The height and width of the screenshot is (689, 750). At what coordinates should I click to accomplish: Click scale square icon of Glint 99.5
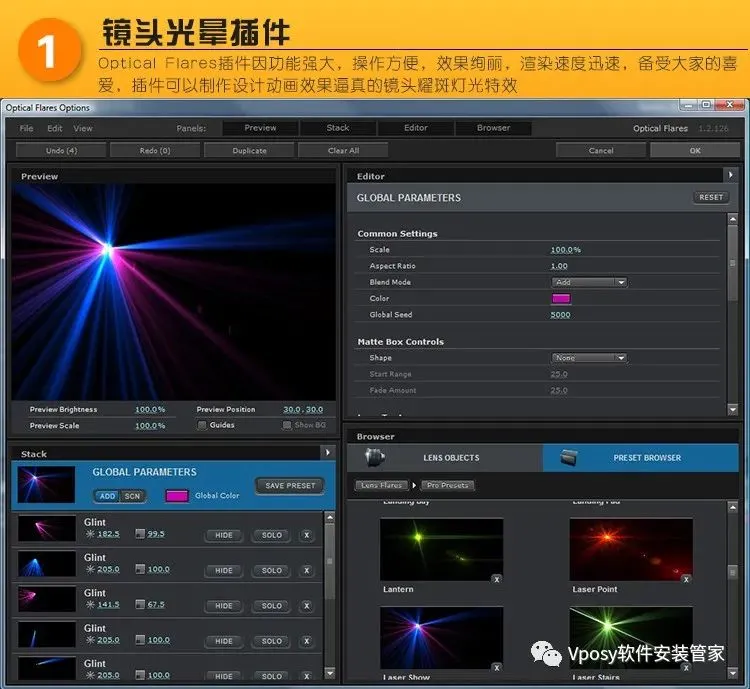[x=140, y=533]
